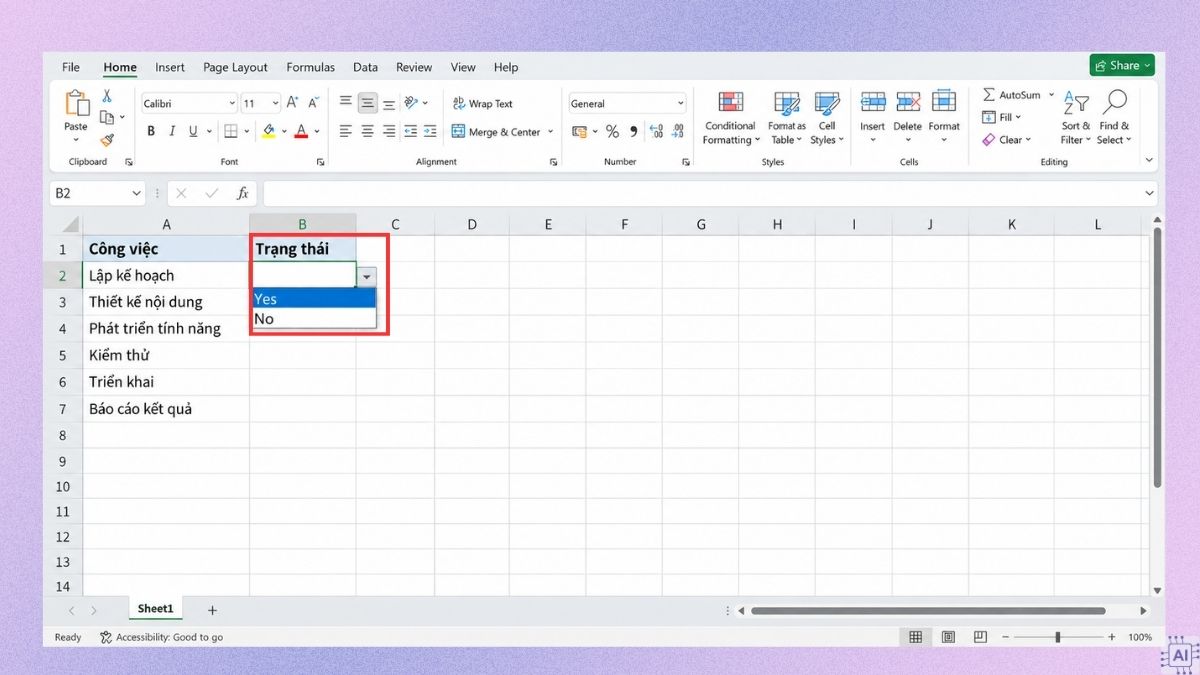Click Increase Font Size icon

292,103
